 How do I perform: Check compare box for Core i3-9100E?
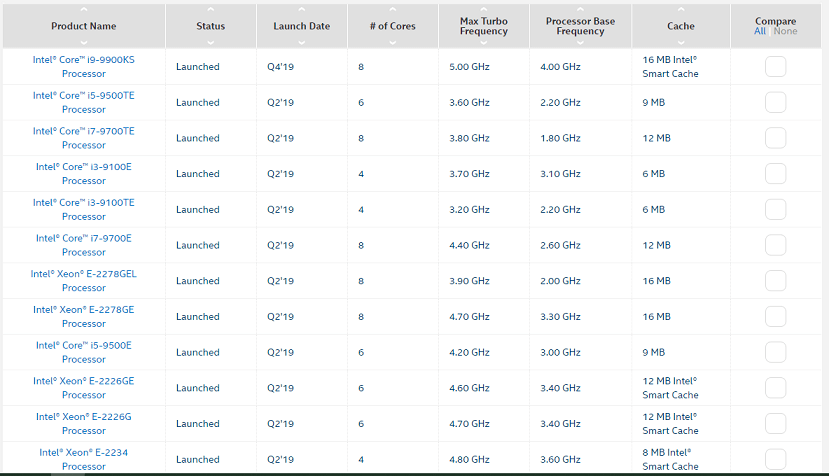click(x=775, y=173)
